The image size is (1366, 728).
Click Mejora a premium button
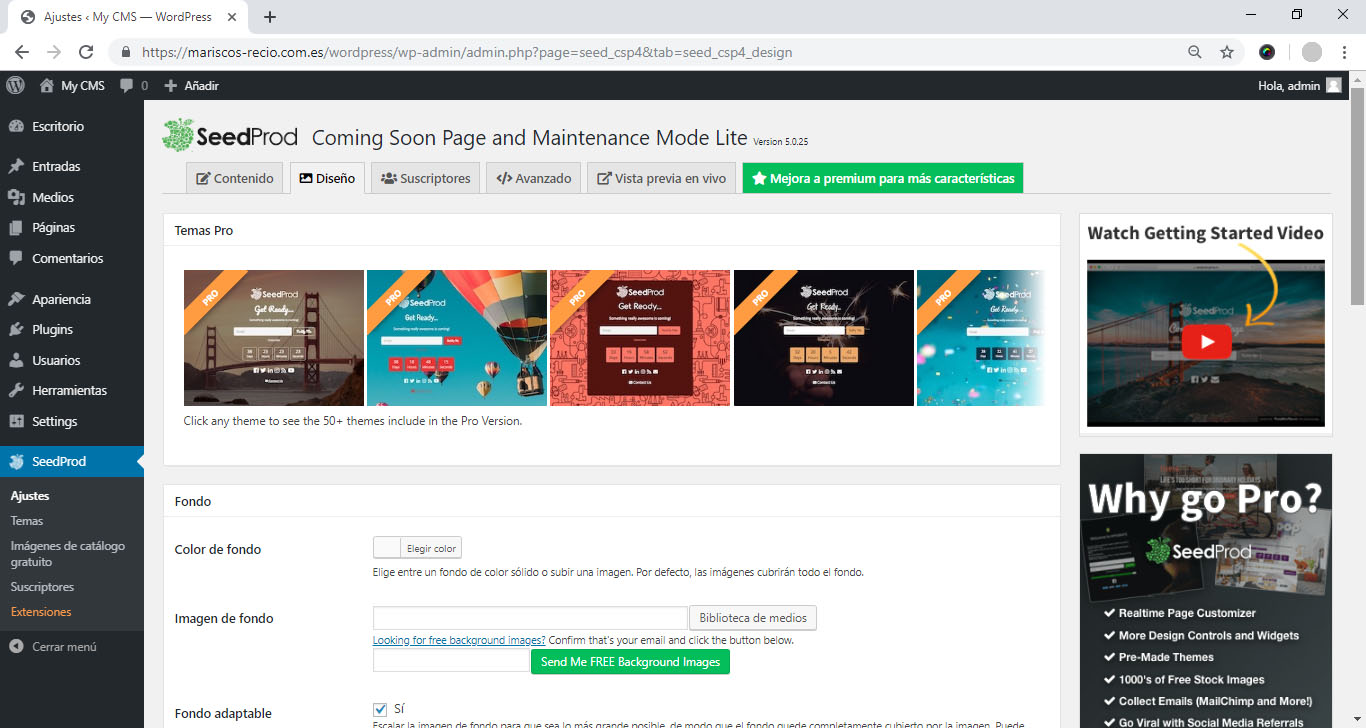click(883, 178)
